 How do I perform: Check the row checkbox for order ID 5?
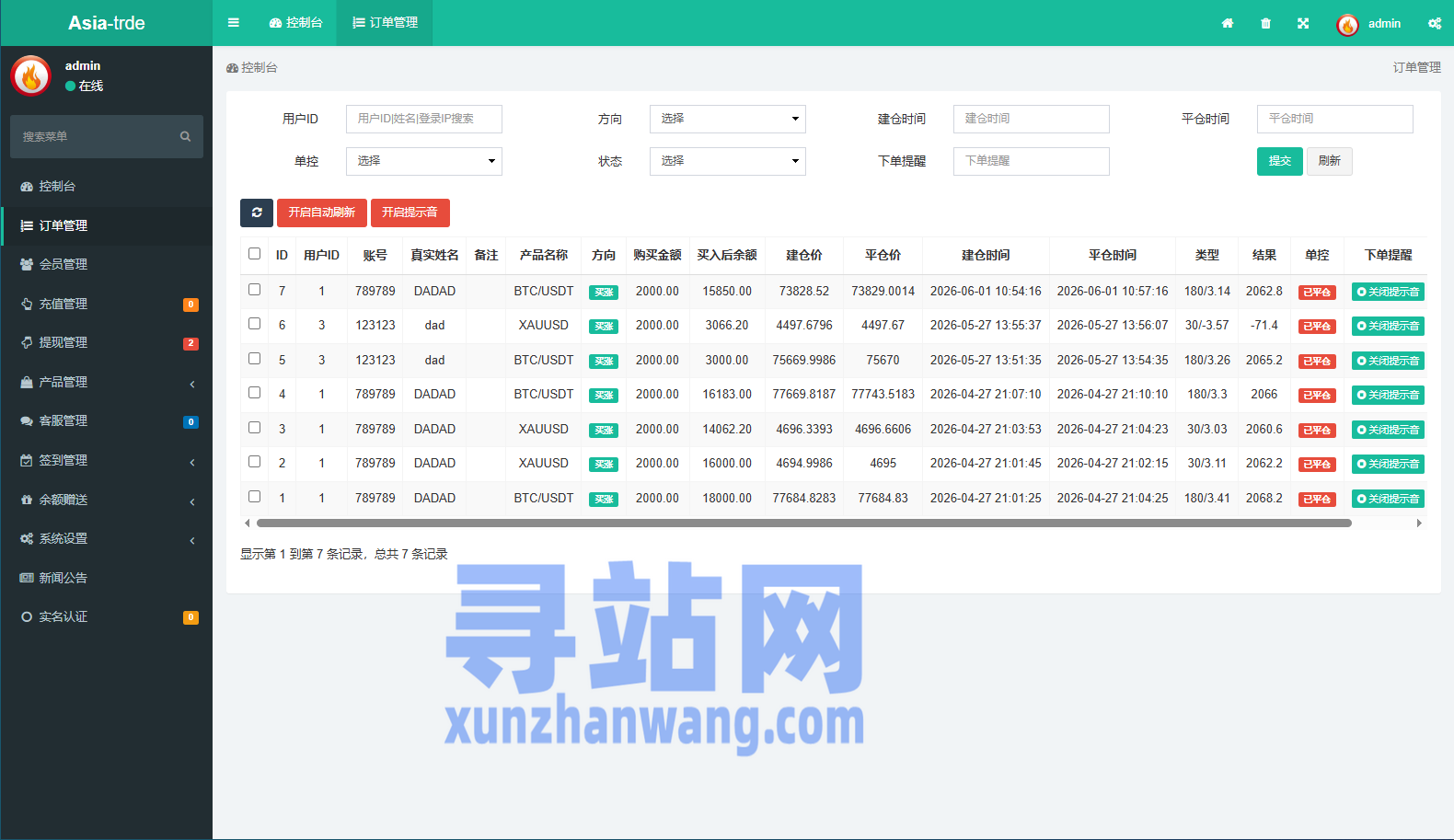255,359
